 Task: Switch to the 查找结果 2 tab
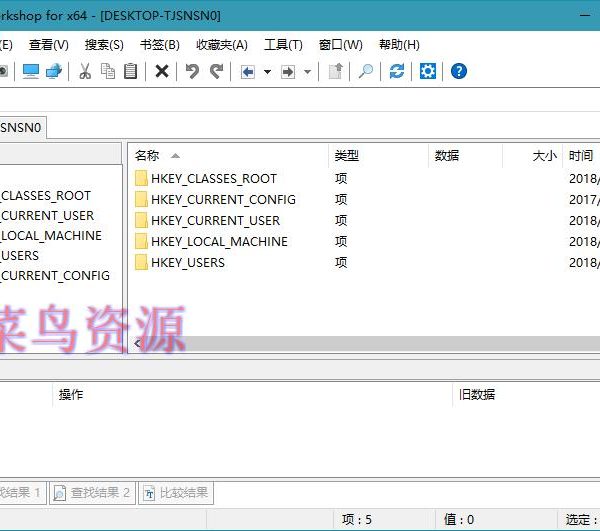pyautogui.click(x=92, y=492)
